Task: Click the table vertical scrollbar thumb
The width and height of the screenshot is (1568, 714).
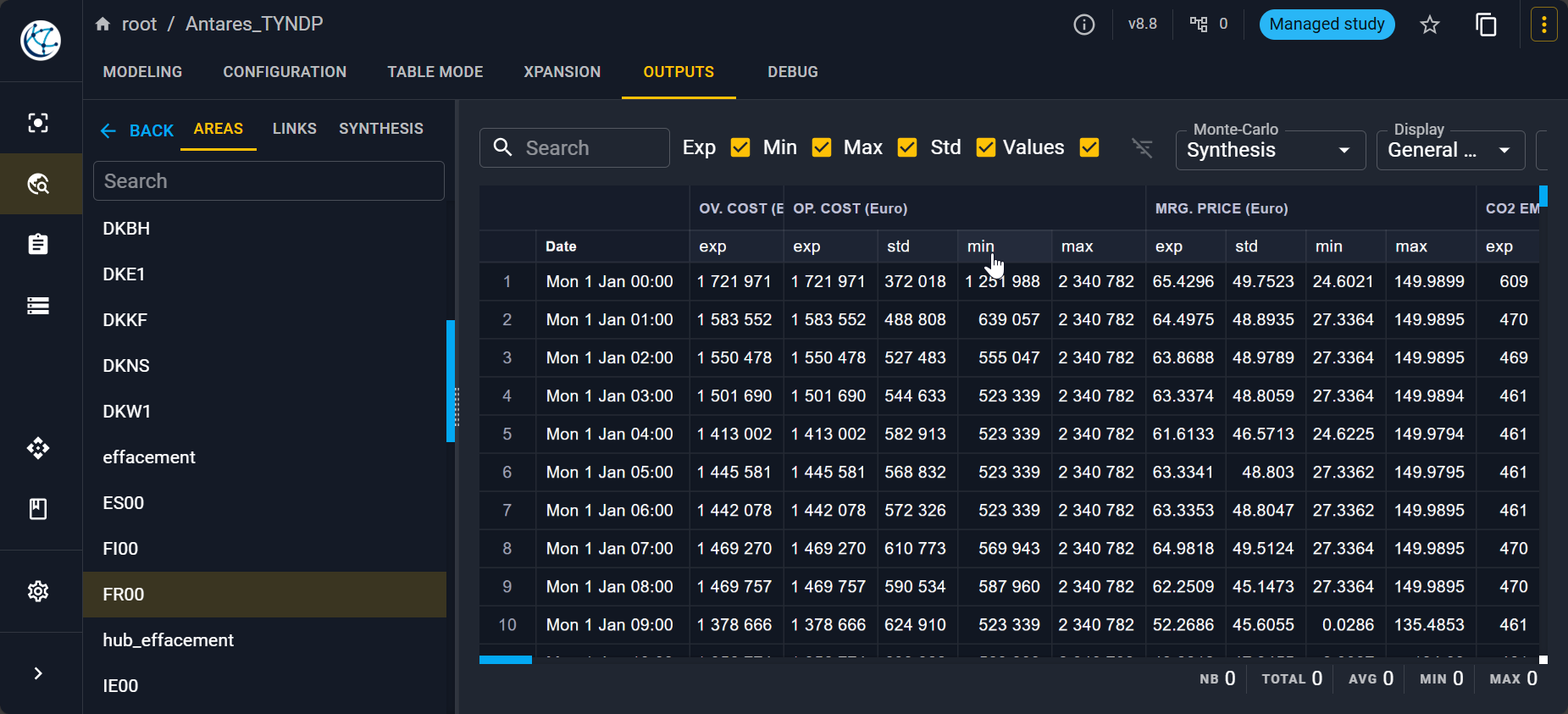Action: pos(1543,196)
